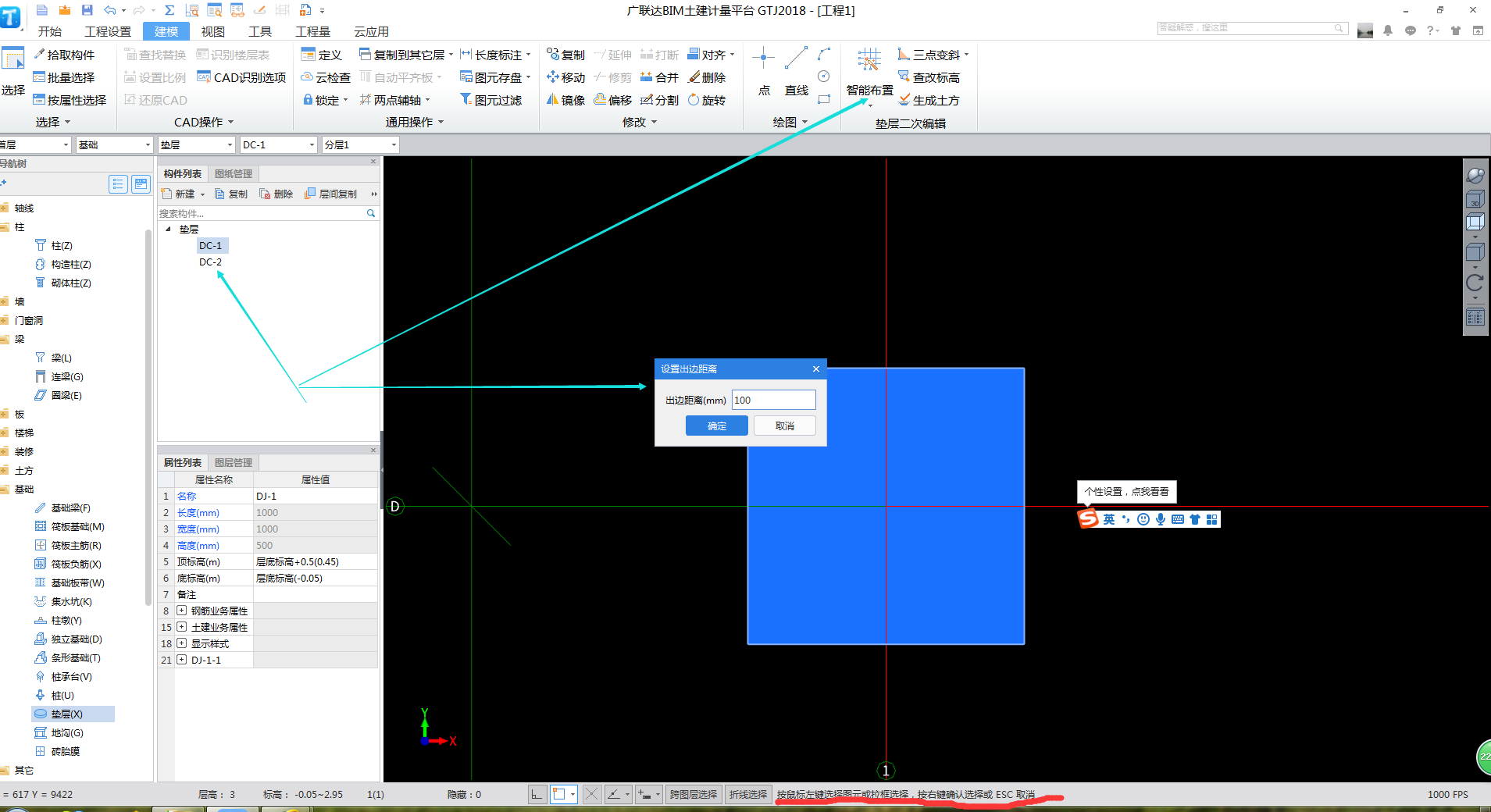Screen dimensions: 1491x812
Task: Run 云检查 cloud check
Action: pos(326,77)
